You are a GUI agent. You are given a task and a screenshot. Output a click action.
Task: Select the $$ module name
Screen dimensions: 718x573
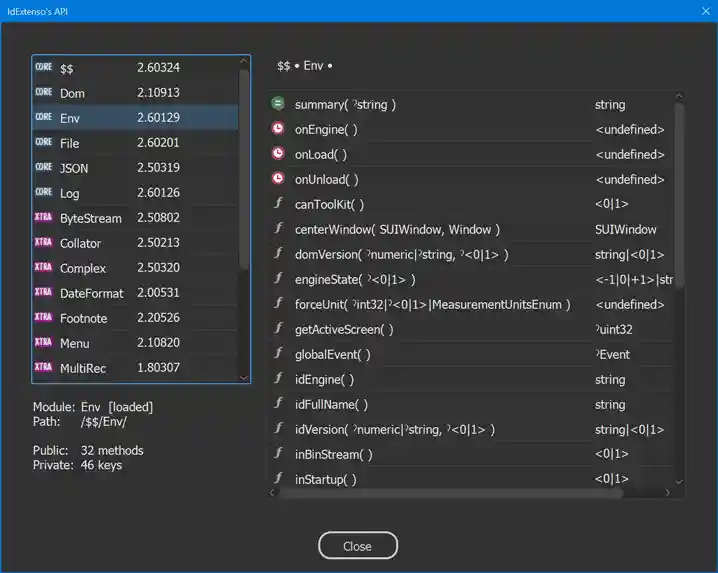click(x=67, y=69)
